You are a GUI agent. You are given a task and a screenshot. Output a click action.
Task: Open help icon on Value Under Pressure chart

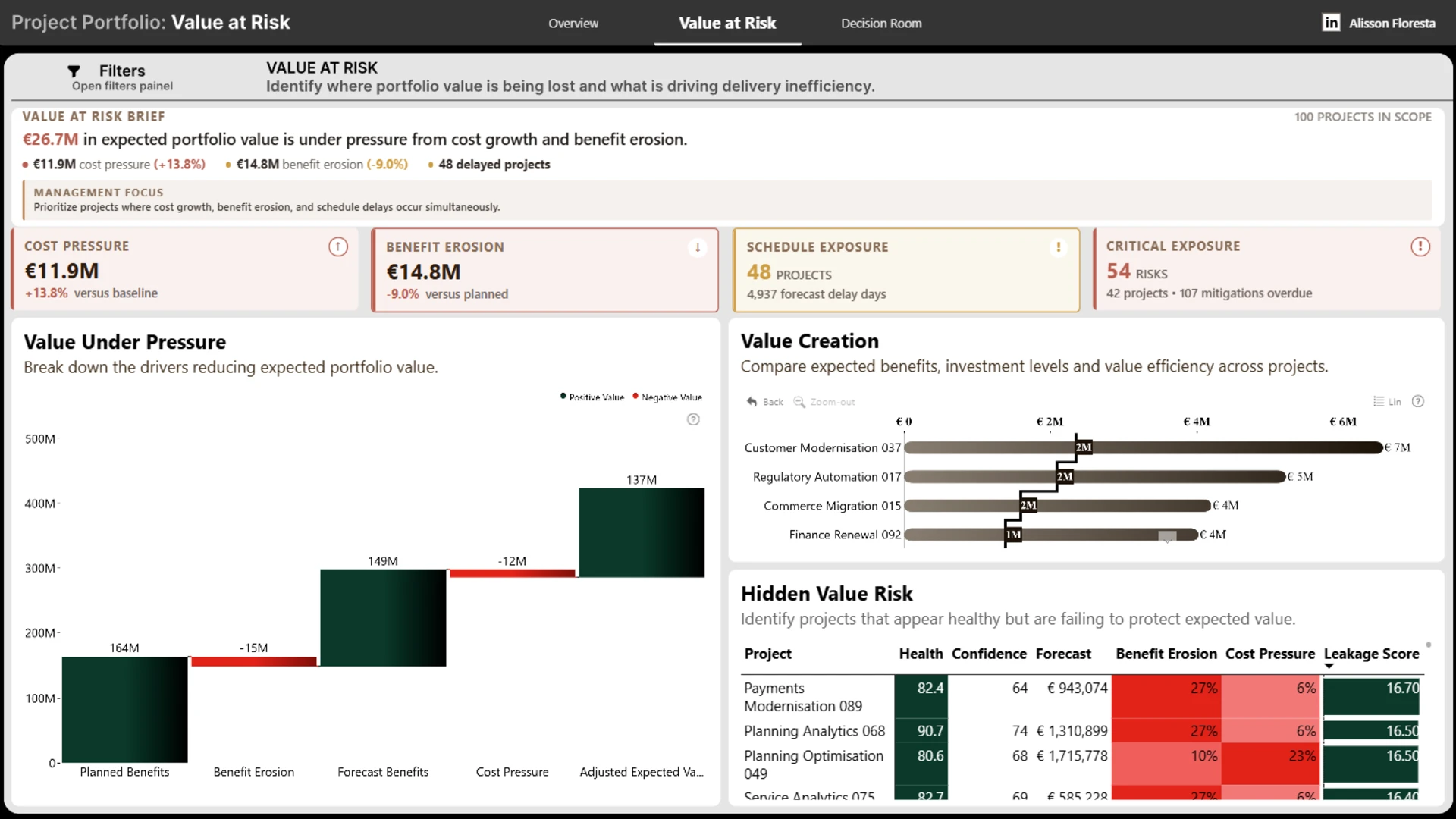pos(693,419)
